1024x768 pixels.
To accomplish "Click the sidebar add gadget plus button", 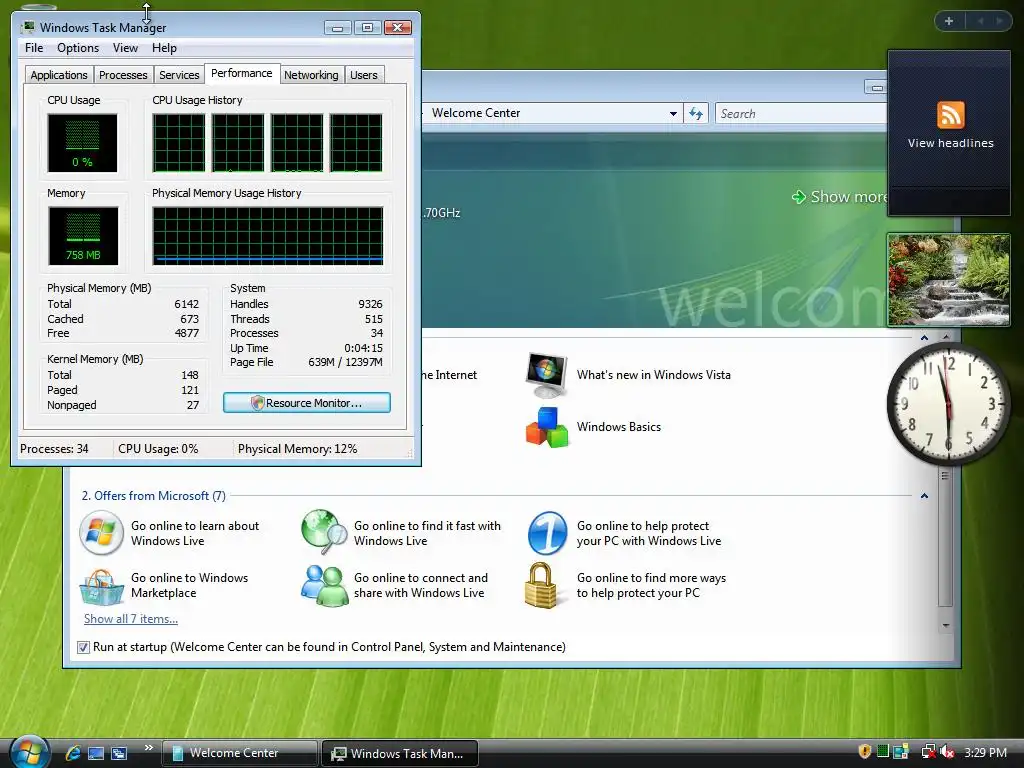I will 949,21.
